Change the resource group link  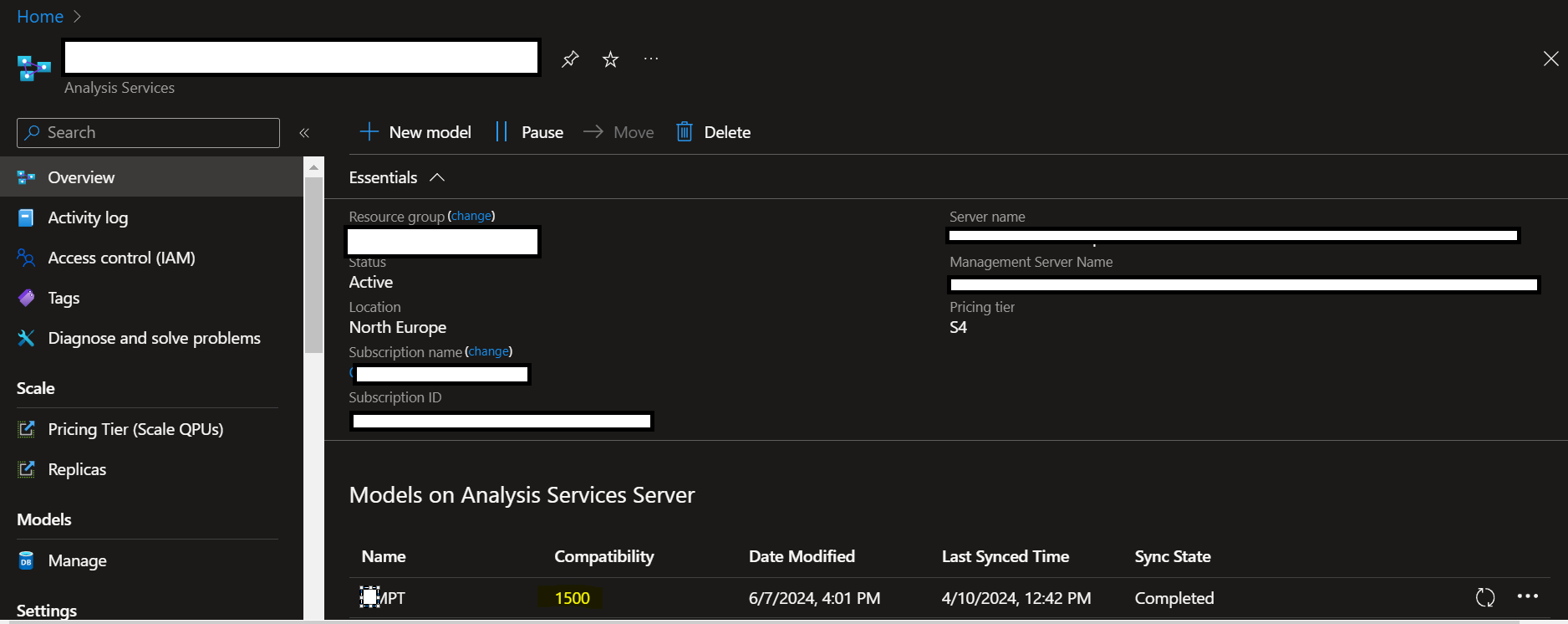coord(471,216)
